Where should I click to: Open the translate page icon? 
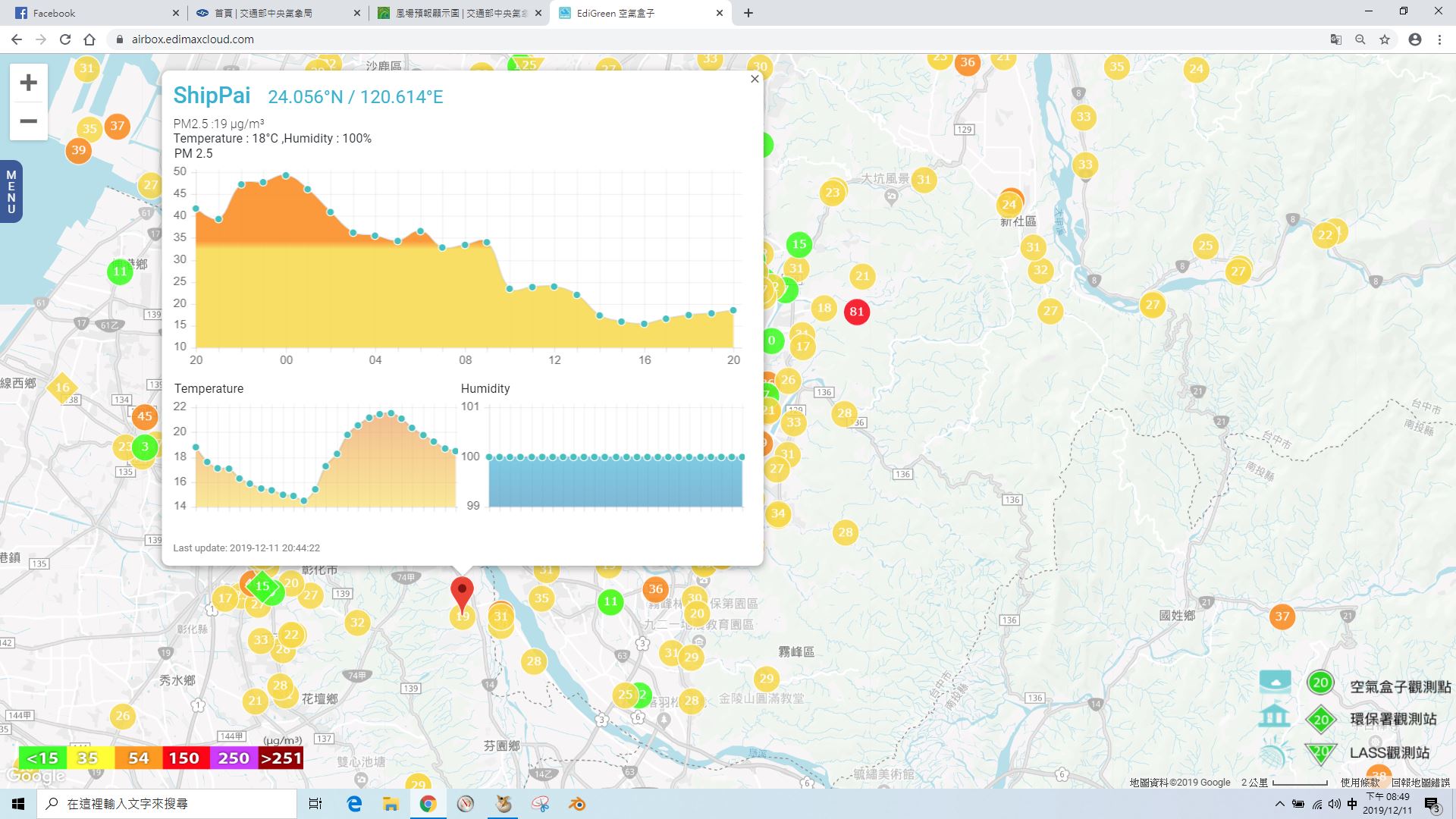1336,39
